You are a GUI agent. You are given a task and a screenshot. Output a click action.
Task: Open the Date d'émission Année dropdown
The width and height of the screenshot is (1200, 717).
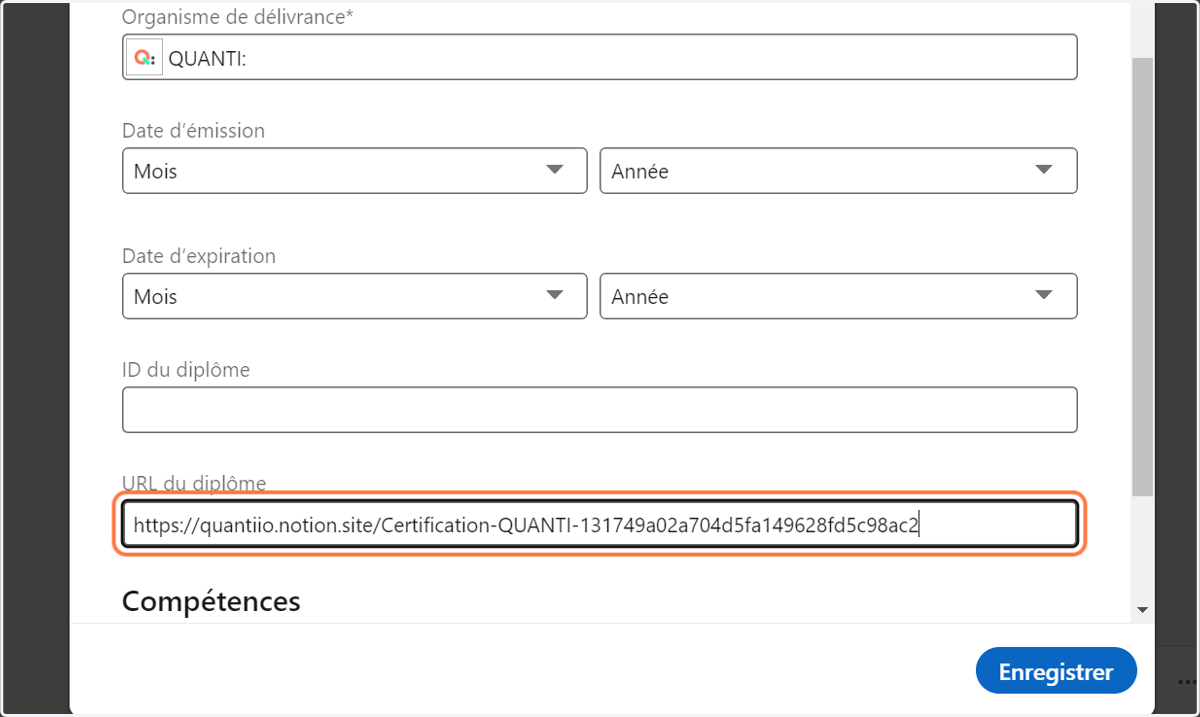838,171
